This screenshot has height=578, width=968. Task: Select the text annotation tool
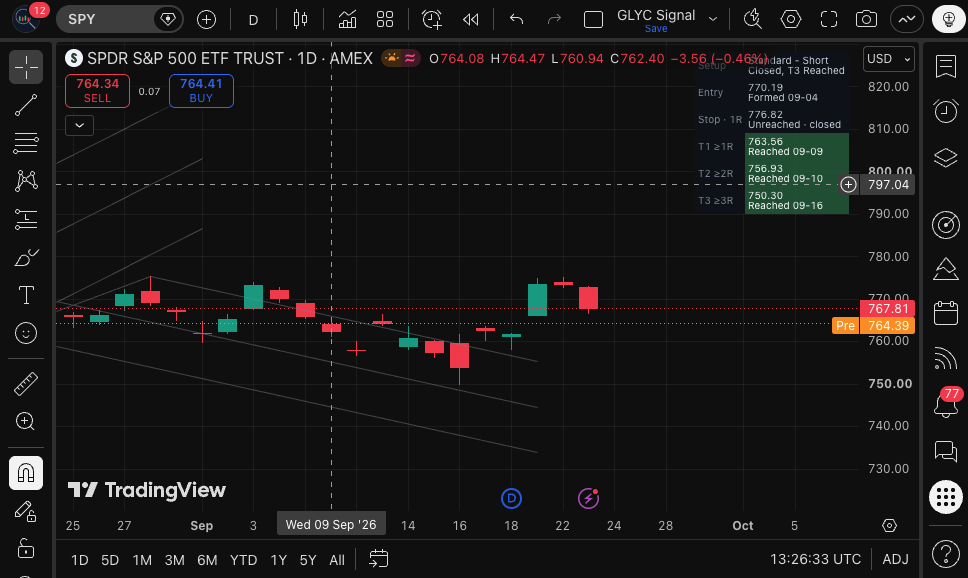click(26, 295)
